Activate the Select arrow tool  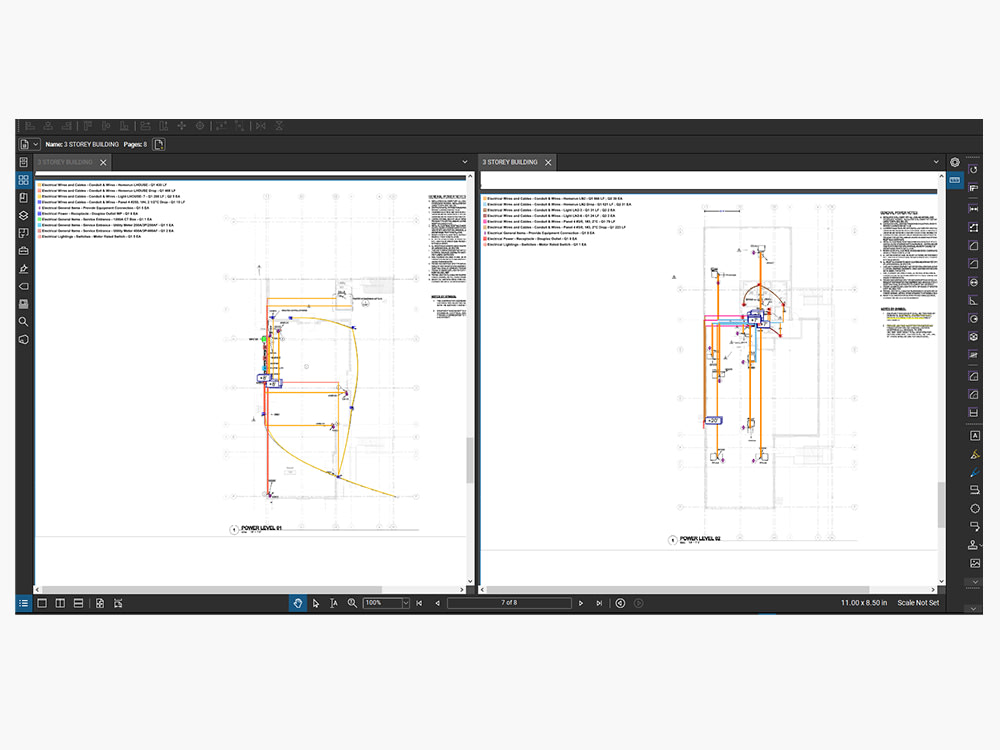coord(316,603)
